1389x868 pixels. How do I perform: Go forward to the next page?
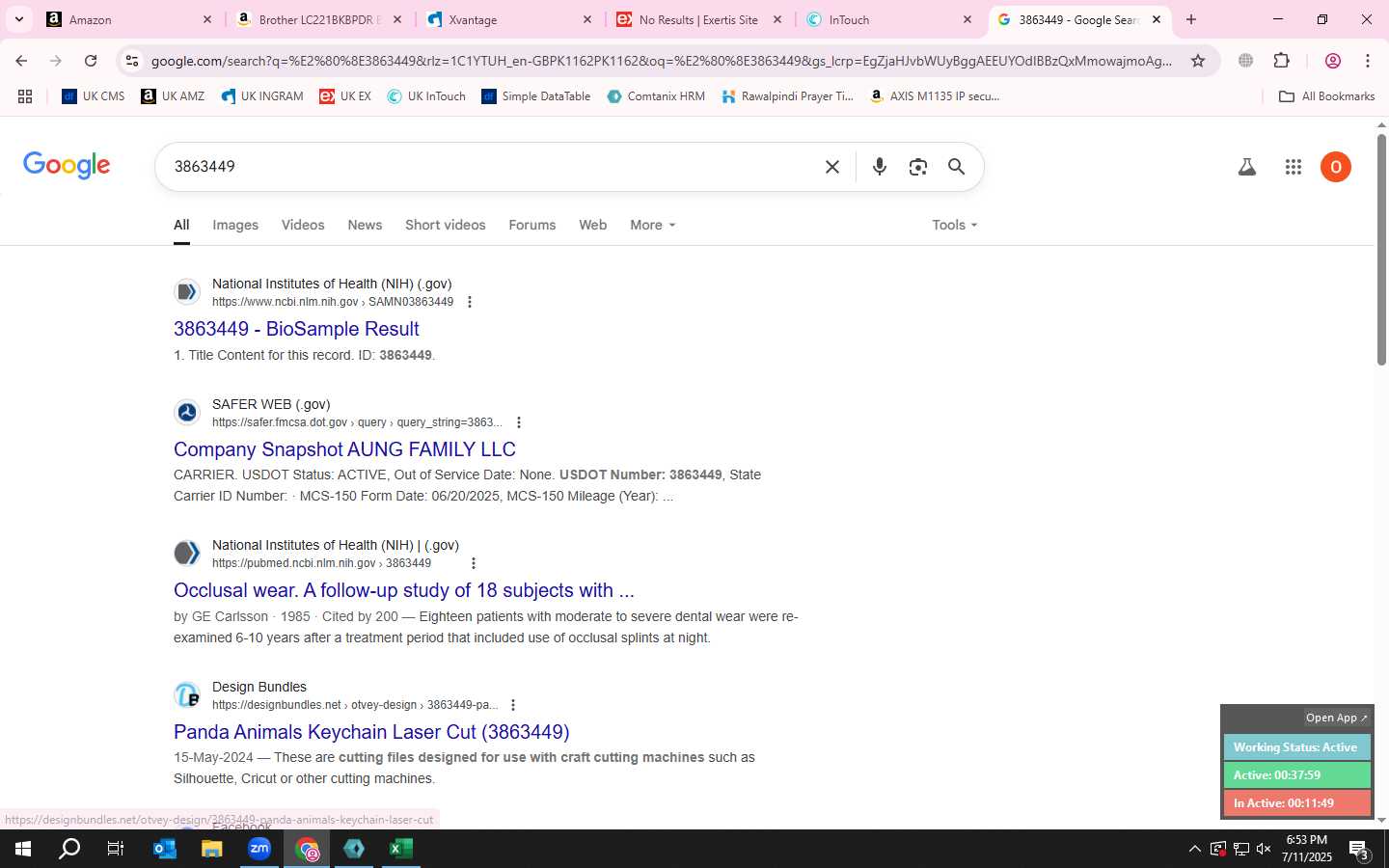[x=56, y=61]
